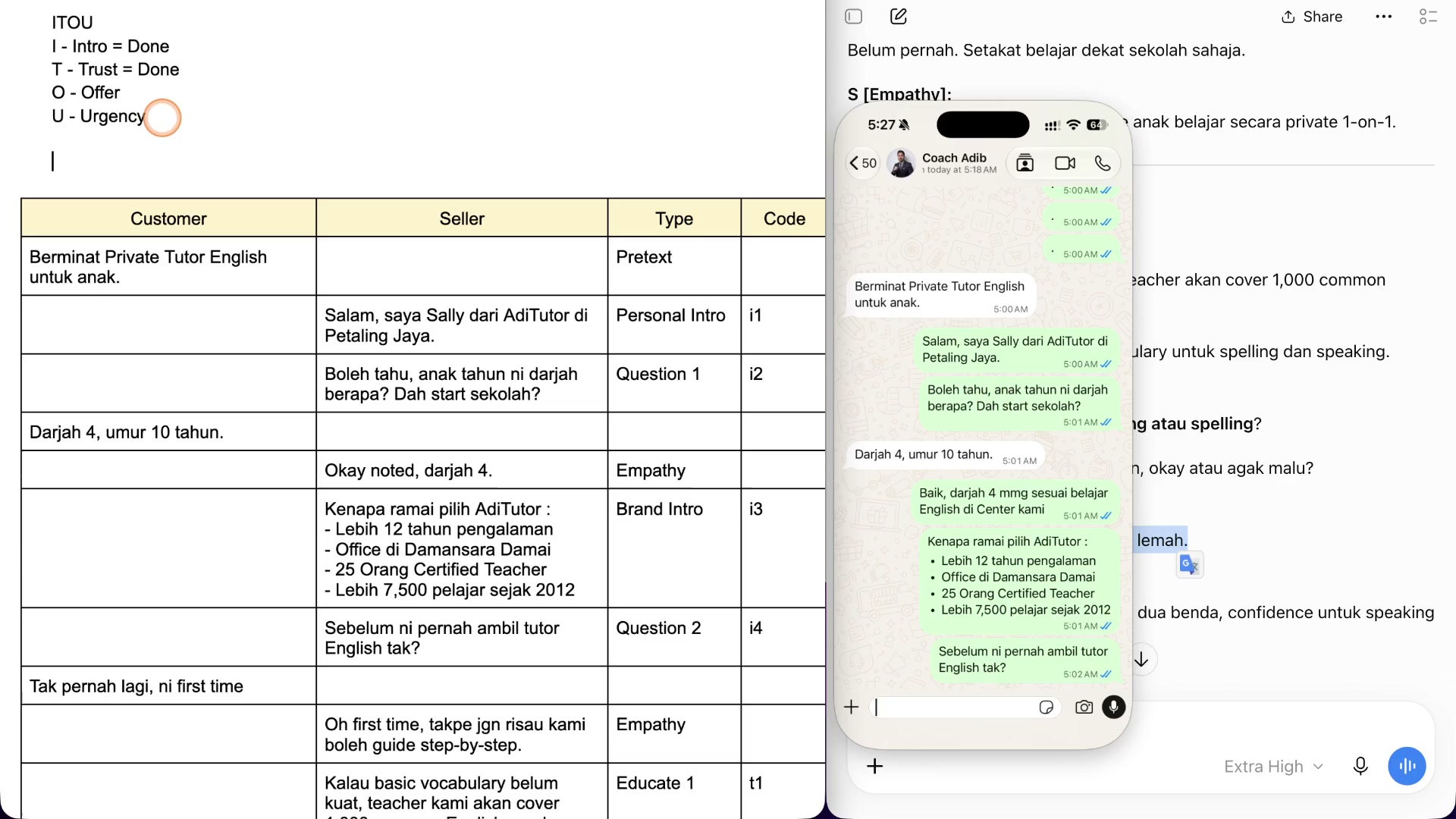
Task: Click the 'Customer' table header cell
Action: (x=168, y=218)
